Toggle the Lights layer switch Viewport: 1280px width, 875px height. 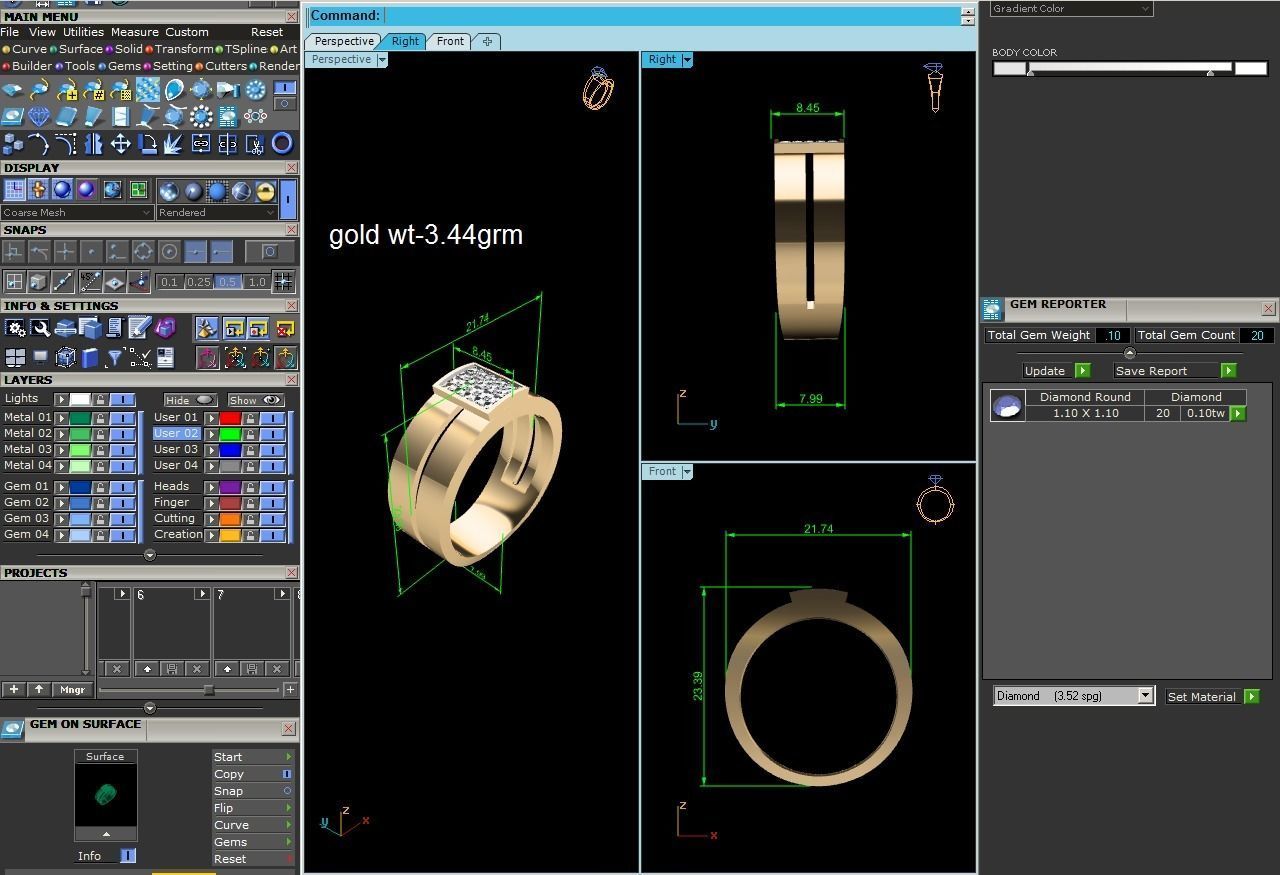click(x=122, y=399)
